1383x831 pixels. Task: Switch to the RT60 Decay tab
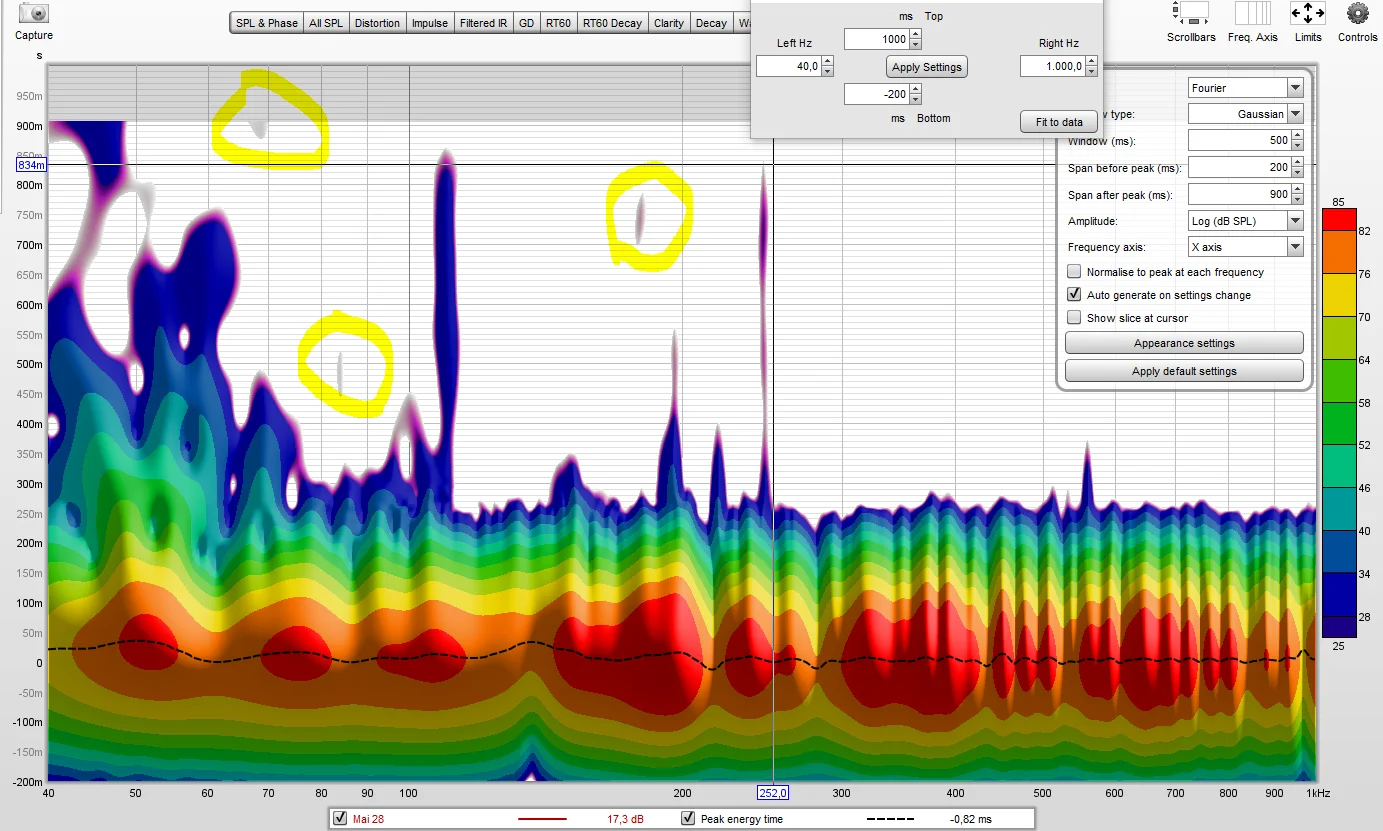[x=612, y=23]
